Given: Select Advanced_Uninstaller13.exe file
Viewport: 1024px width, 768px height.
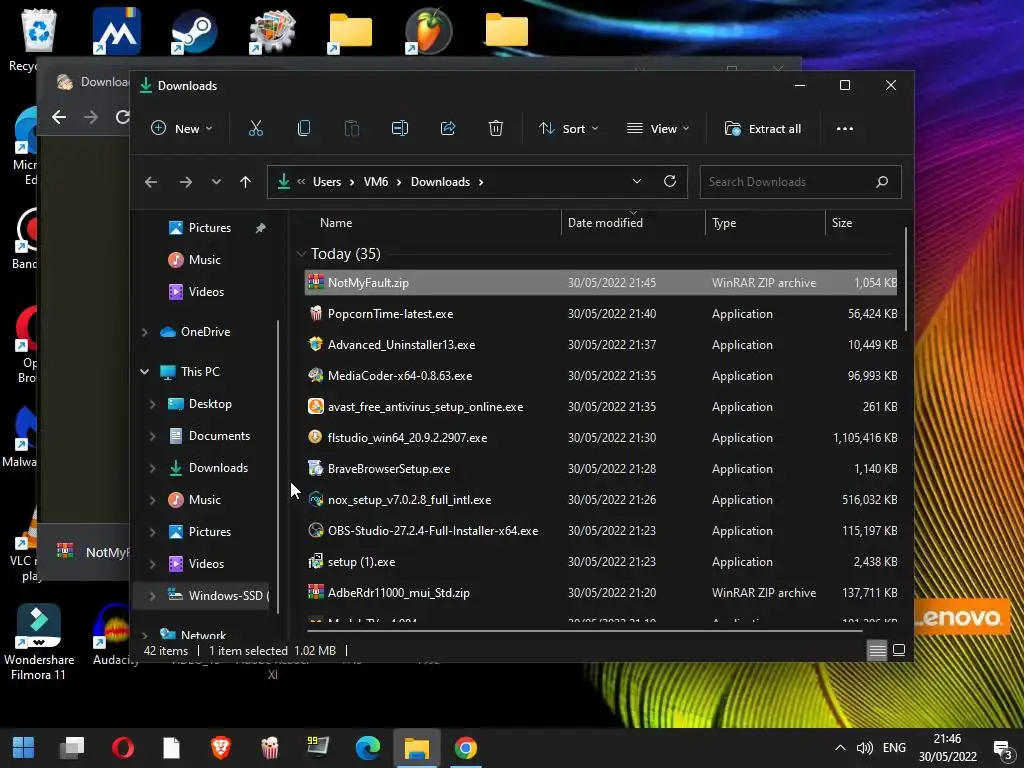Looking at the screenshot, I should [x=601, y=345].
